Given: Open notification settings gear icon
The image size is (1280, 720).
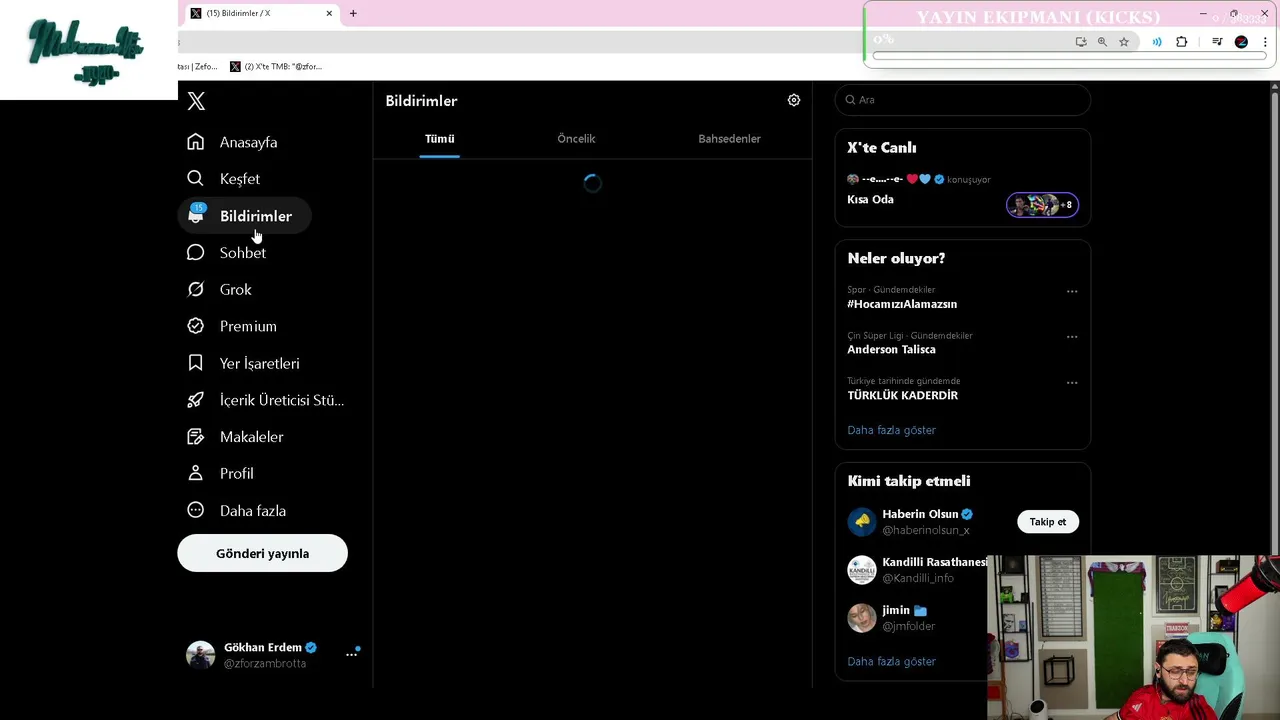Looking at the screenshot, I should coord(794,100).
